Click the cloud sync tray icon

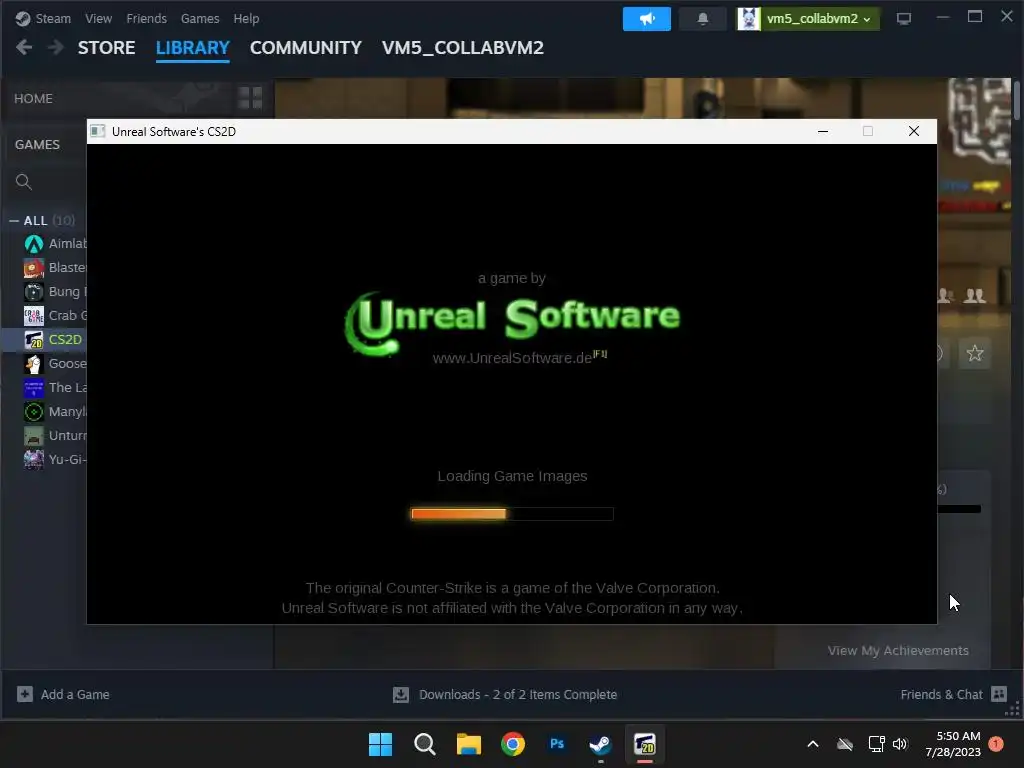845,744
